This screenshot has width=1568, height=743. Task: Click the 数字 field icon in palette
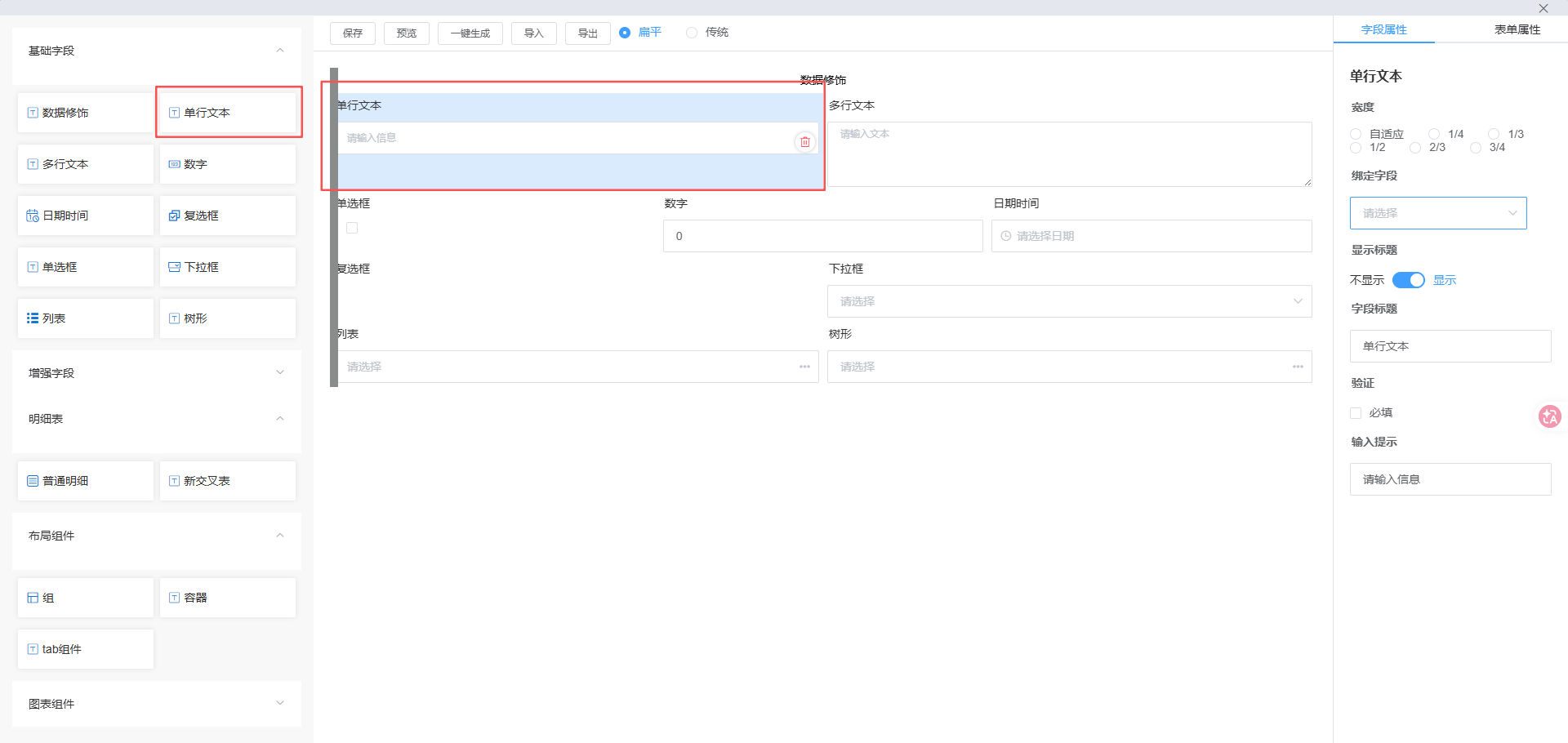pos(174,164)
